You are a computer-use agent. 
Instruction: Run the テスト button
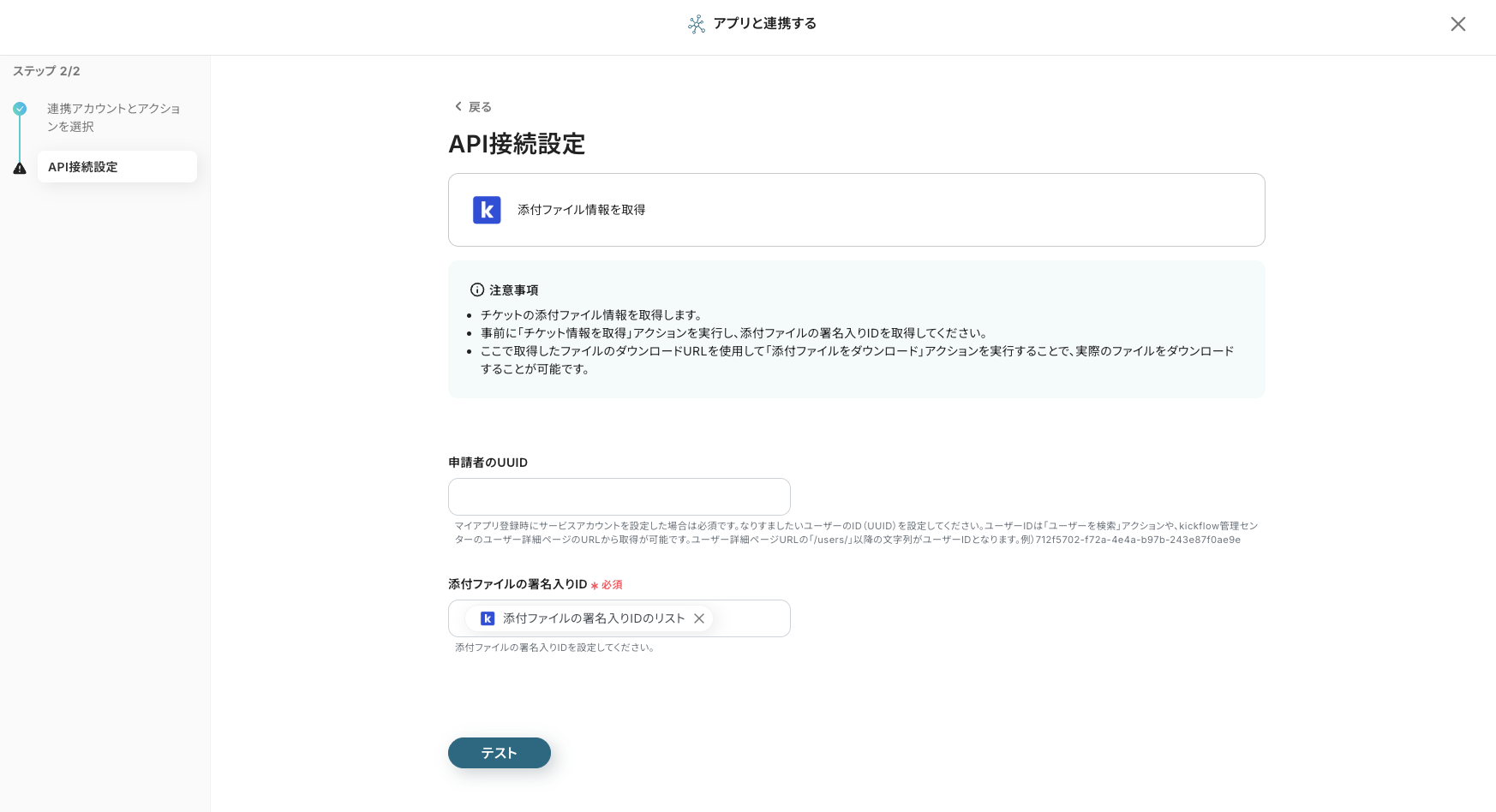500,753
